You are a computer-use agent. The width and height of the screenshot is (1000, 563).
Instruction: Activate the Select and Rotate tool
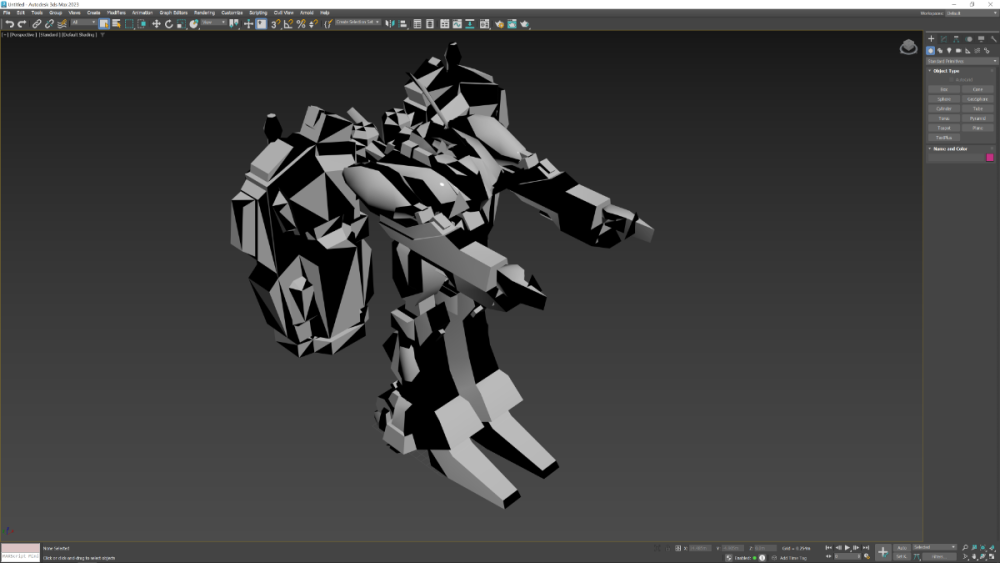(x=169, y=24)
